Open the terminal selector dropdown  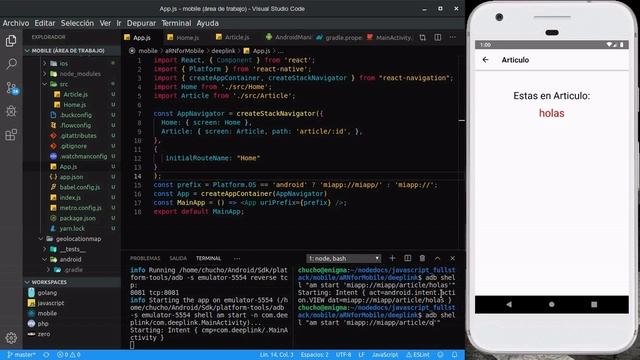(344, 258)
